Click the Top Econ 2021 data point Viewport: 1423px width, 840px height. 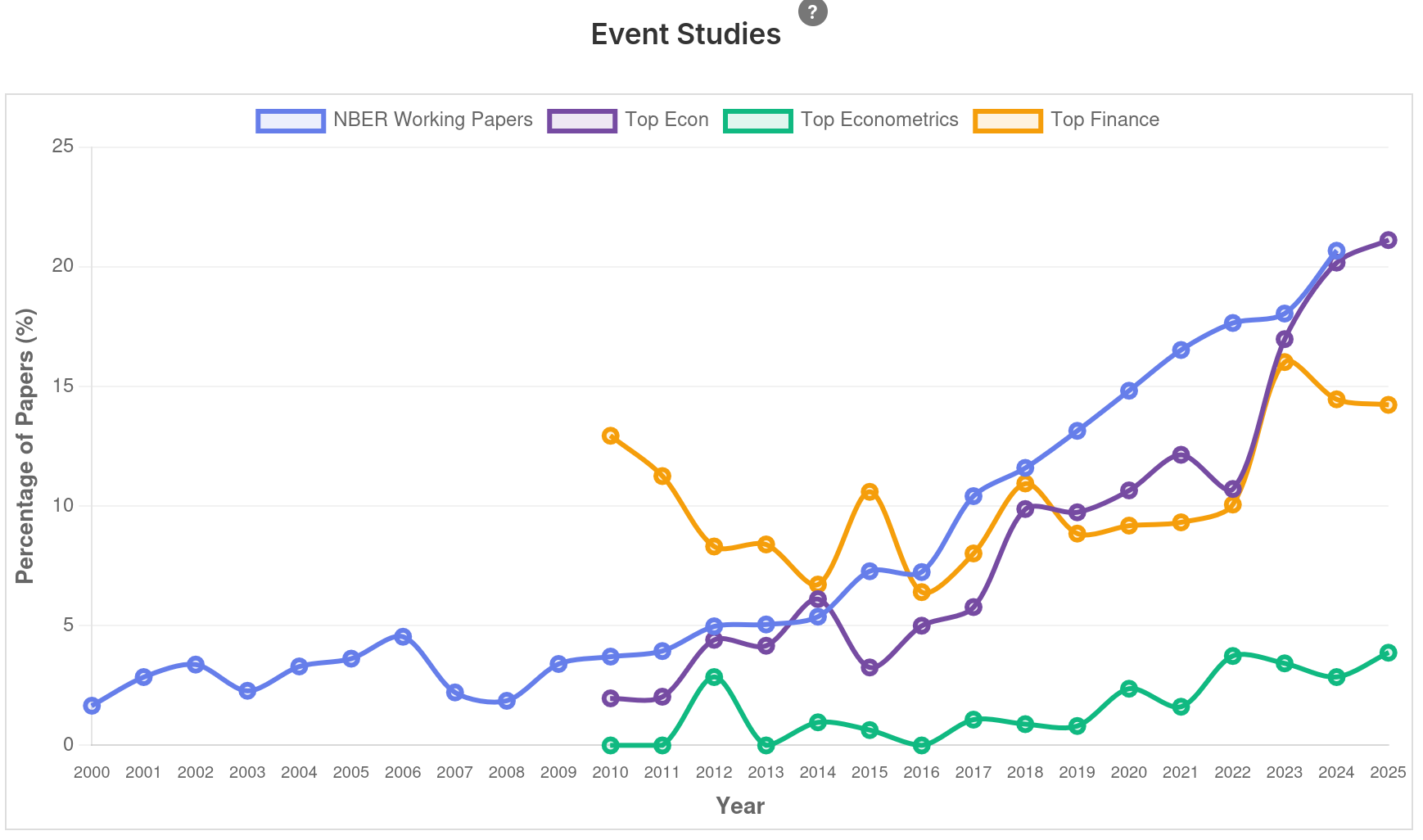coord(1181,454)
